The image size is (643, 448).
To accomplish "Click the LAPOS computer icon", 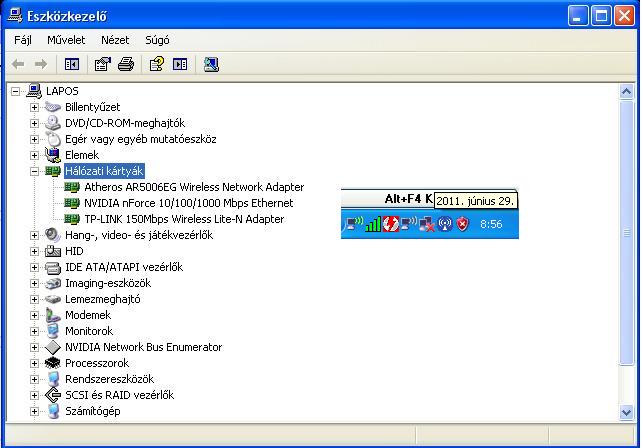I will click(x=34, y=91).
